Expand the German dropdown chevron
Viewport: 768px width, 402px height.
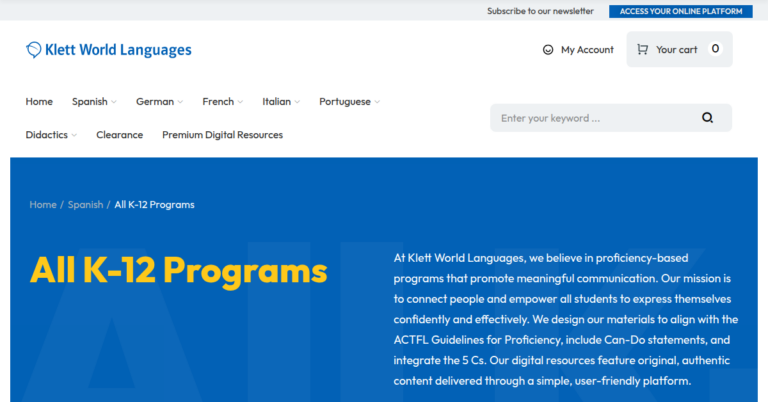[180, 102]
